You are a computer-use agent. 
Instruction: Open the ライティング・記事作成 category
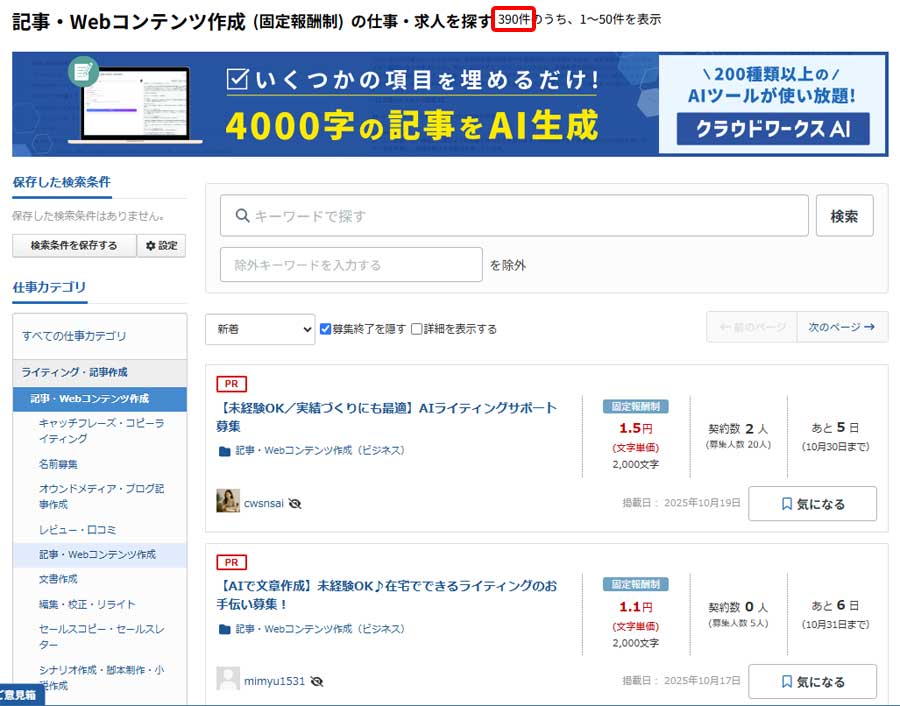(x=75, y=372)
